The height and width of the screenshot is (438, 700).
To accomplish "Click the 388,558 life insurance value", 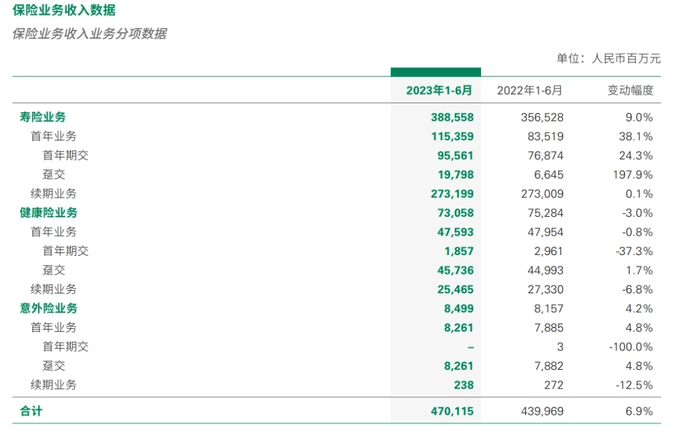I will [452, 117].
